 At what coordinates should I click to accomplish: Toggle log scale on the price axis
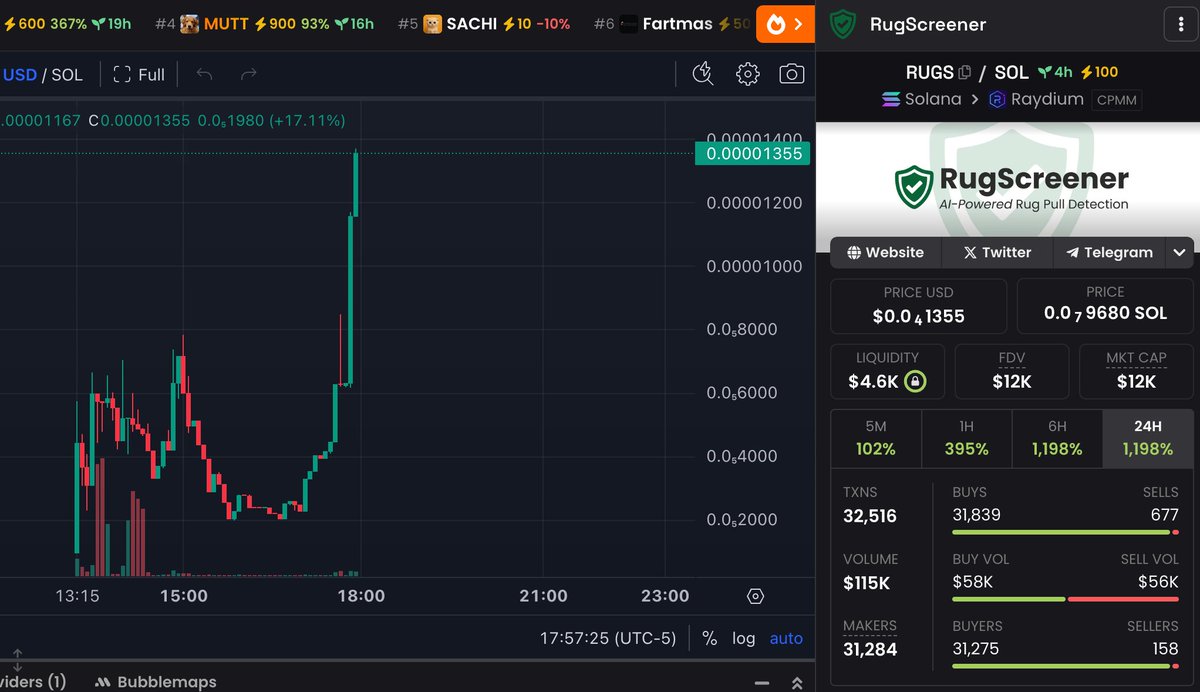click(x=743, y=638)
